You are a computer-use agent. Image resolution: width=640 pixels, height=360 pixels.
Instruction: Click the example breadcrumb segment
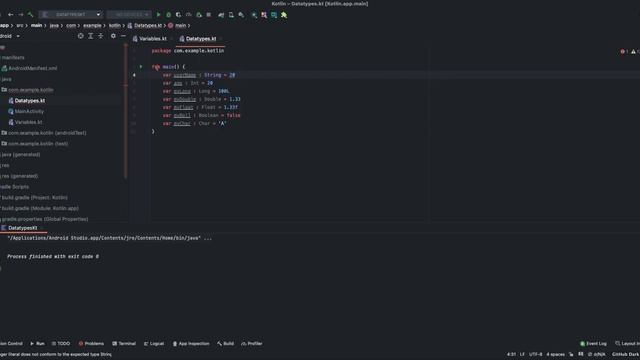coord(92,25)
